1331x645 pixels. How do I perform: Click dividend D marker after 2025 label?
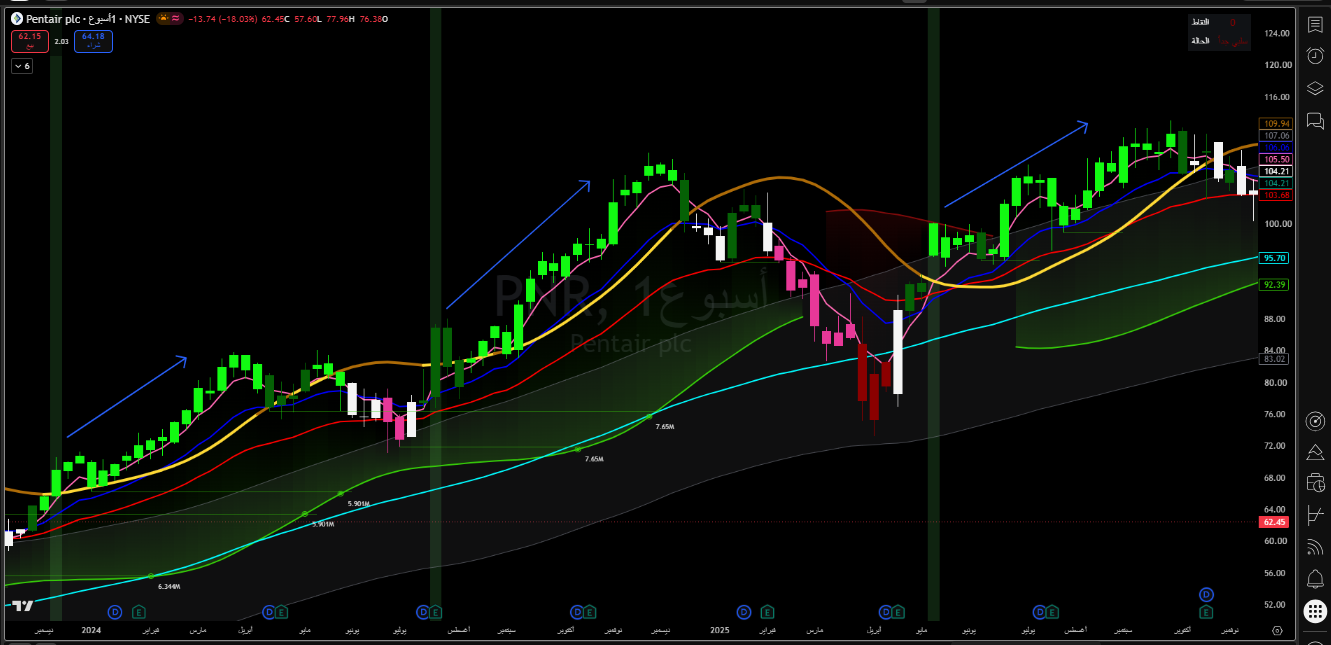(x=743, y=611)
